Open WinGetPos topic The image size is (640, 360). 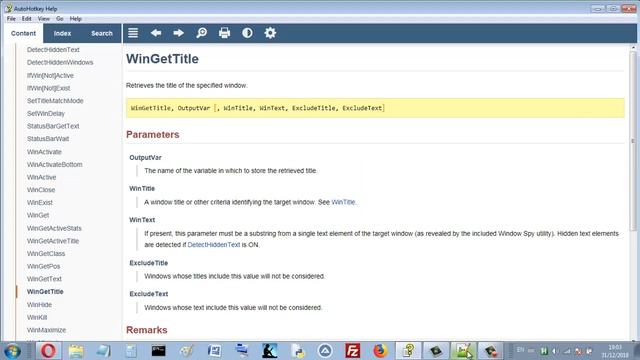coord(43,266)
